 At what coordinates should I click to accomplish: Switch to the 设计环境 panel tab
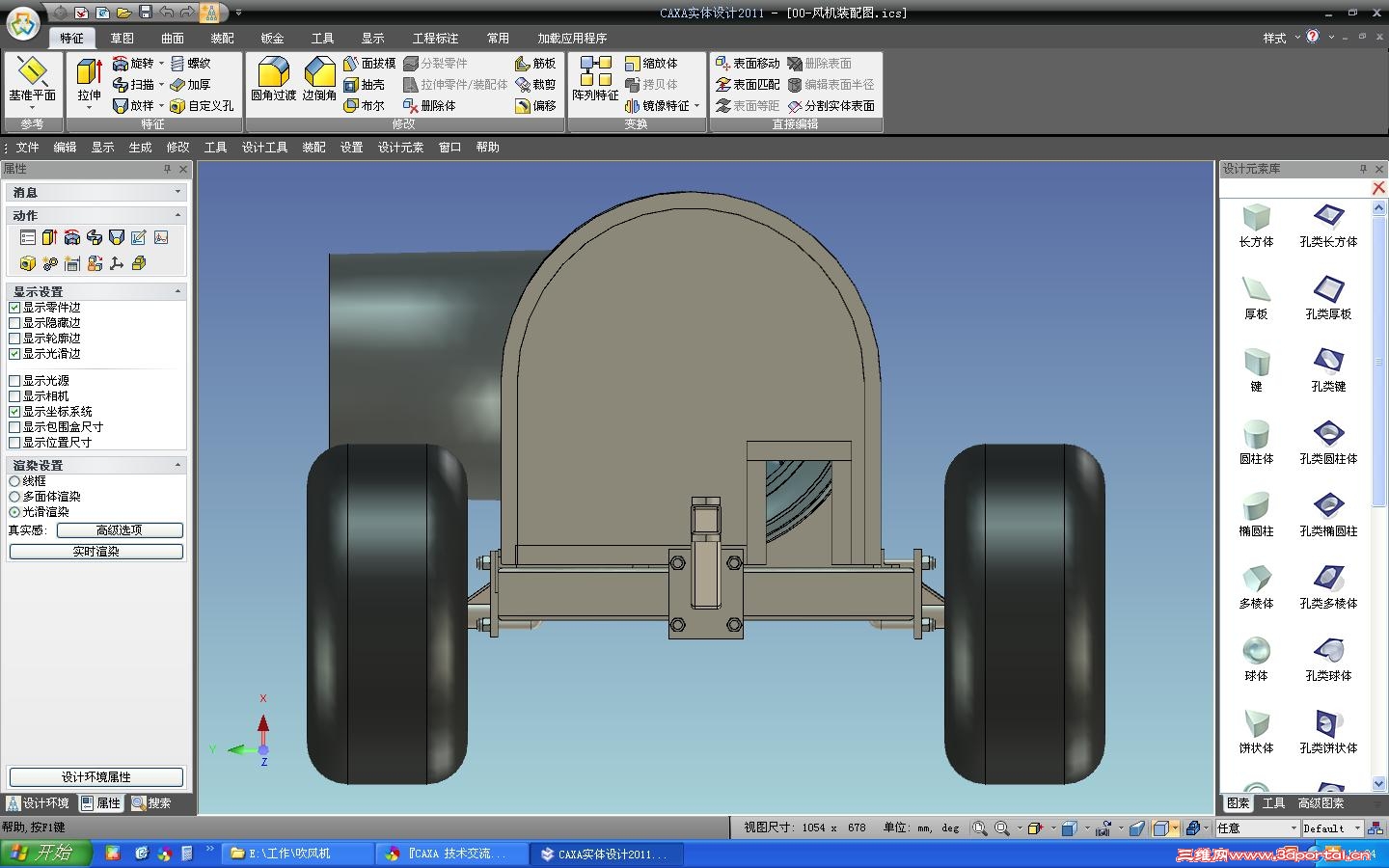pos(38,803)
